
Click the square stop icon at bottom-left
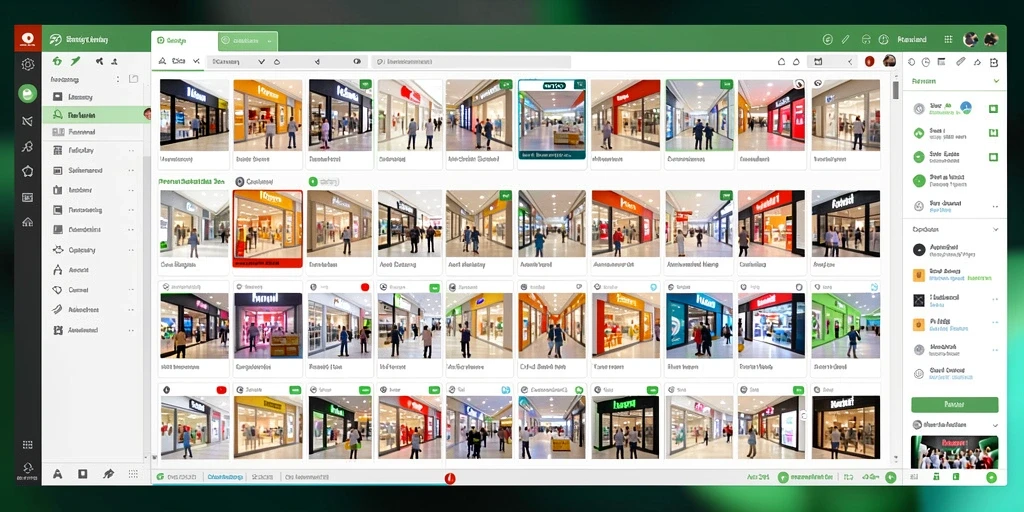tap(83, 474)
